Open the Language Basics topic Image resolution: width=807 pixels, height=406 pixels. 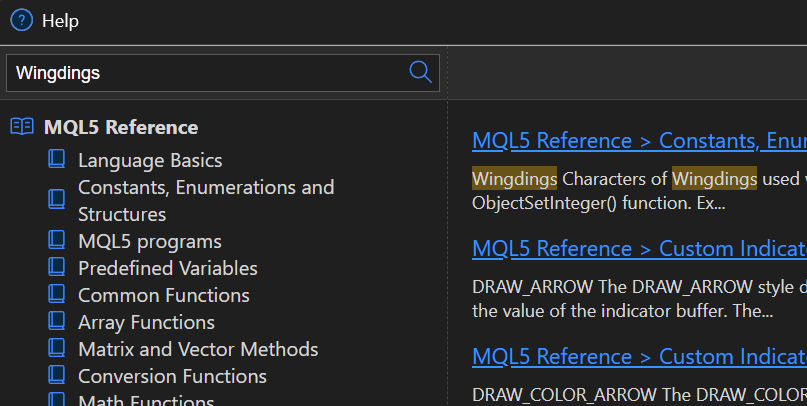click(x=150, y=160)
